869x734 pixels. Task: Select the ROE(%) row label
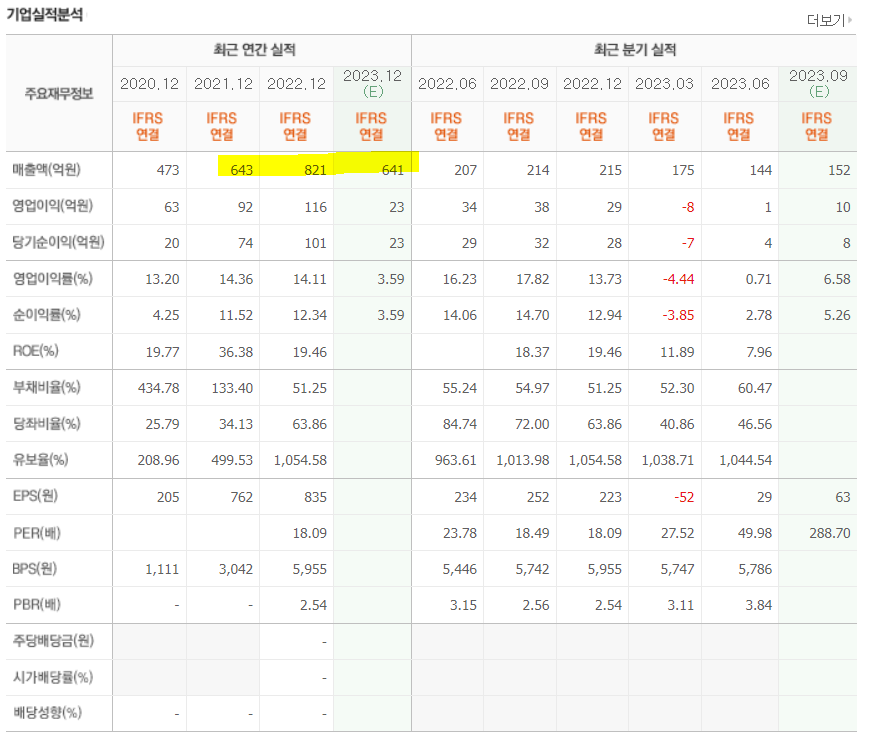click(x=35, y=351)
